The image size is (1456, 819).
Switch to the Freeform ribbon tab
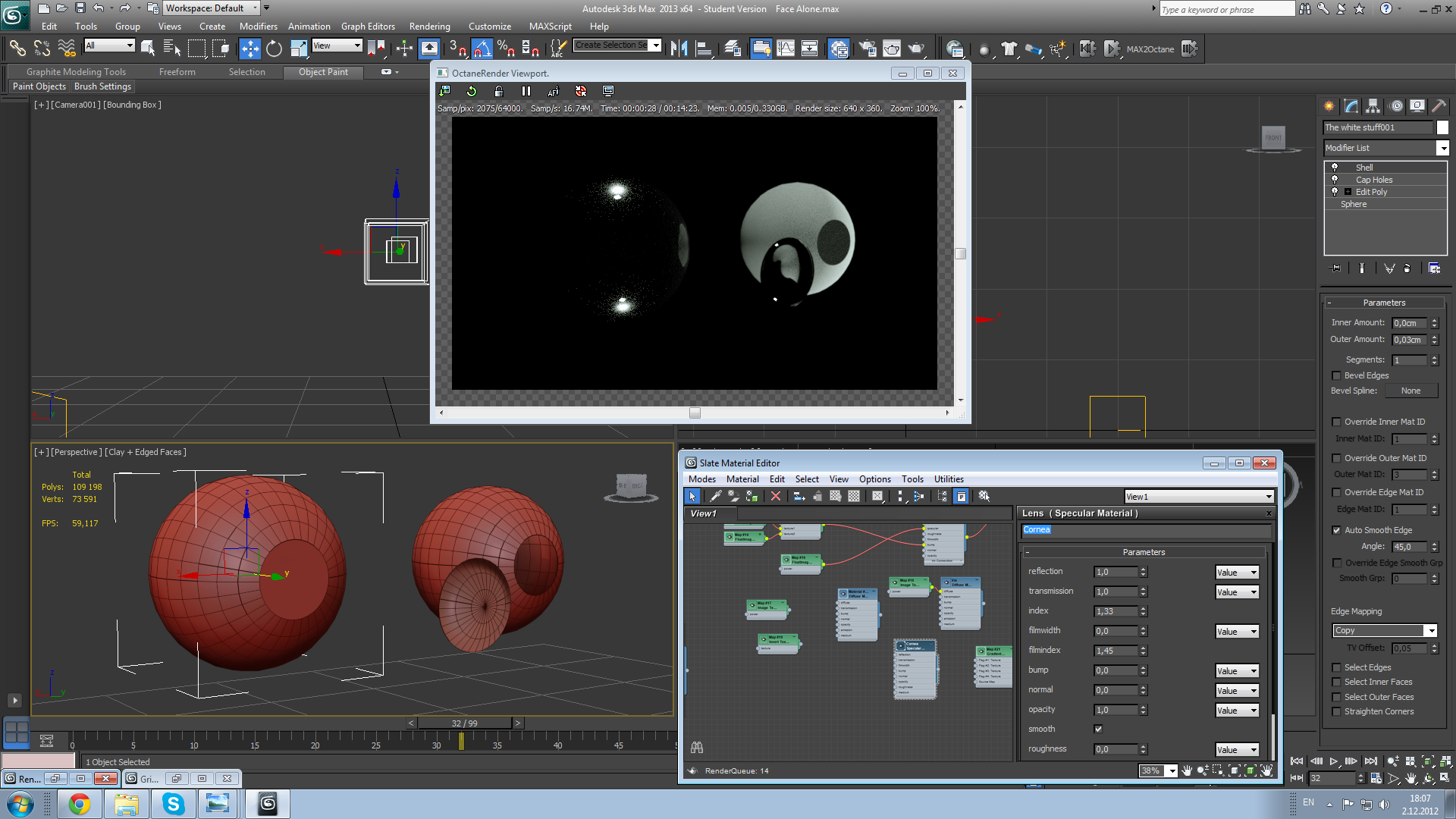coord(177,72)
